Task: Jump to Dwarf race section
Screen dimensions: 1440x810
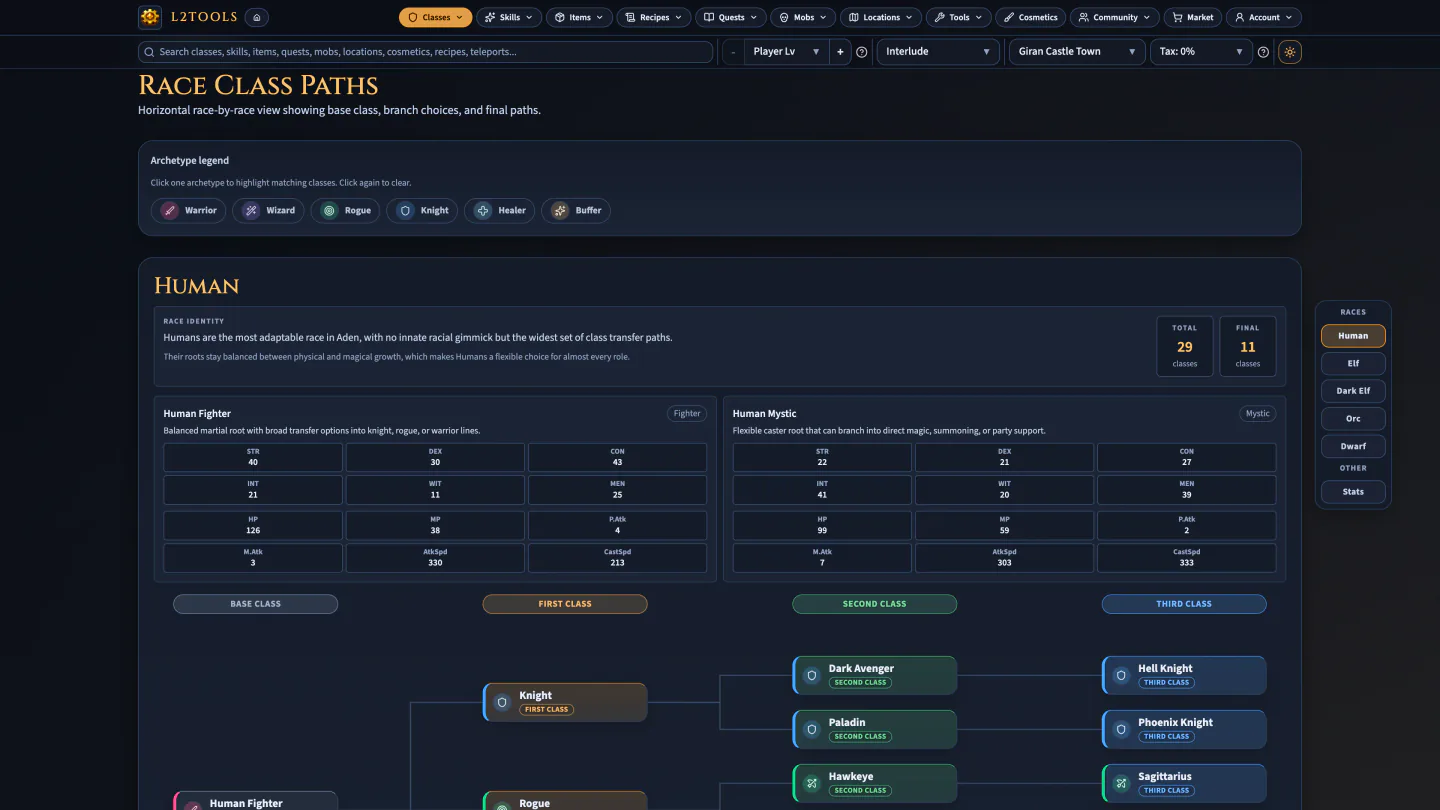Action: [1353, 446]
